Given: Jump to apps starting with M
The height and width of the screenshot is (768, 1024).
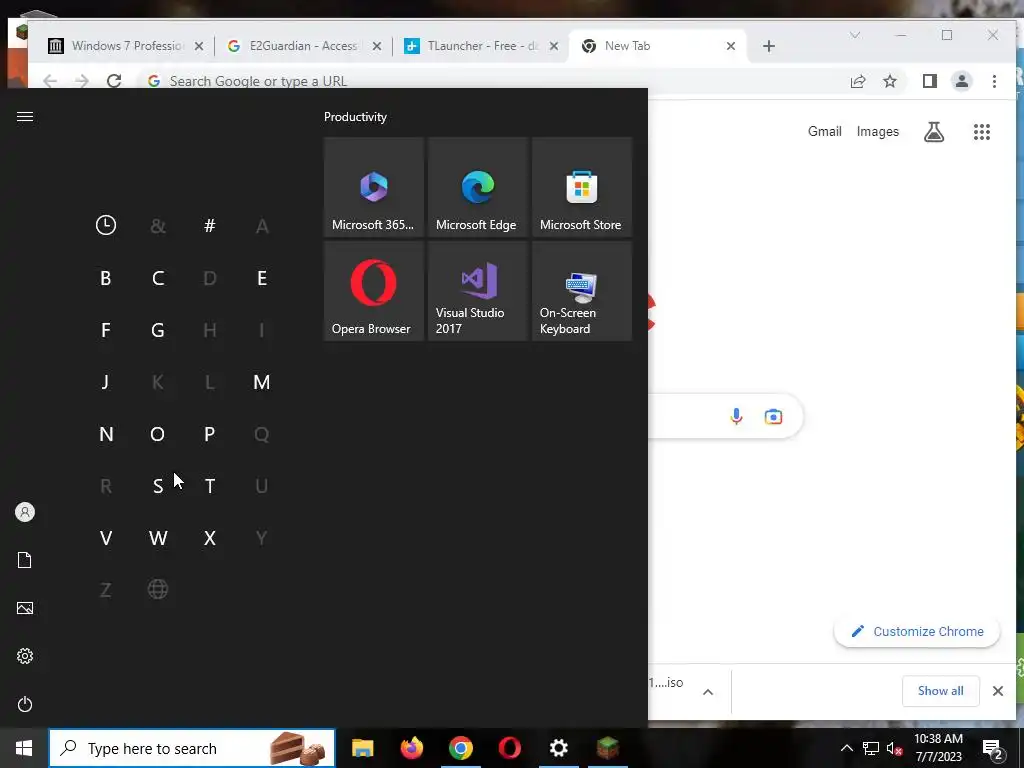Looking at the screenshot, I should 262,382.
